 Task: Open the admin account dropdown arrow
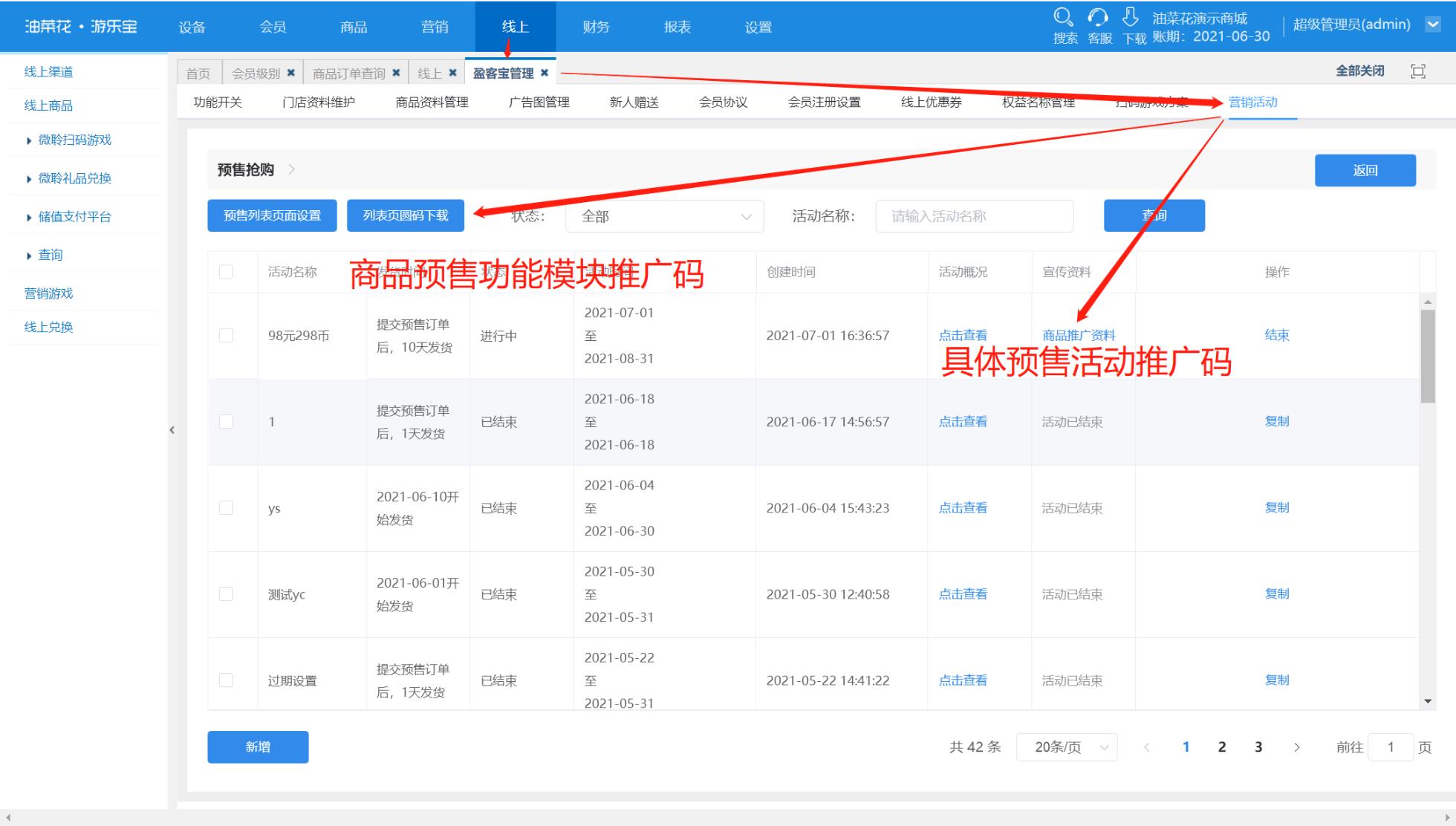(x=1433, y=25)
